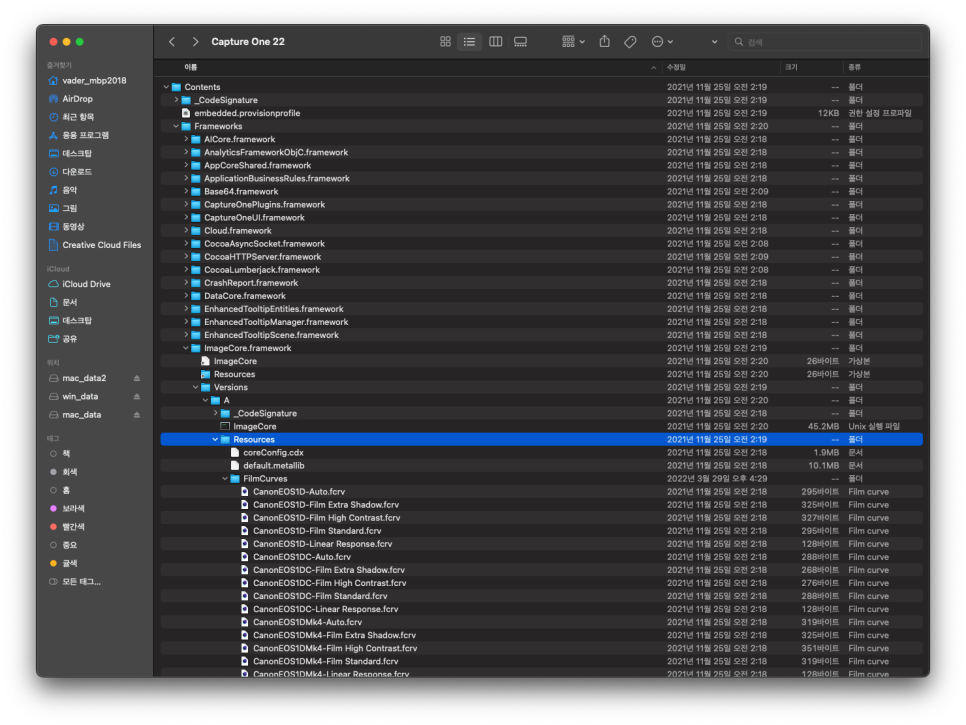The width and height of the screenshot is (966, 725).
Task: Select the Base64.framework row
Action: click(542, 192)
